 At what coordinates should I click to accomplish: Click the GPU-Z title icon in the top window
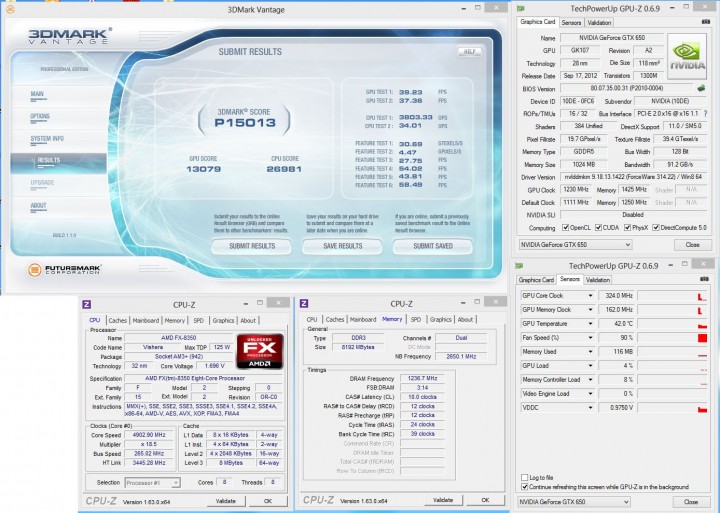tap(521, 8)
